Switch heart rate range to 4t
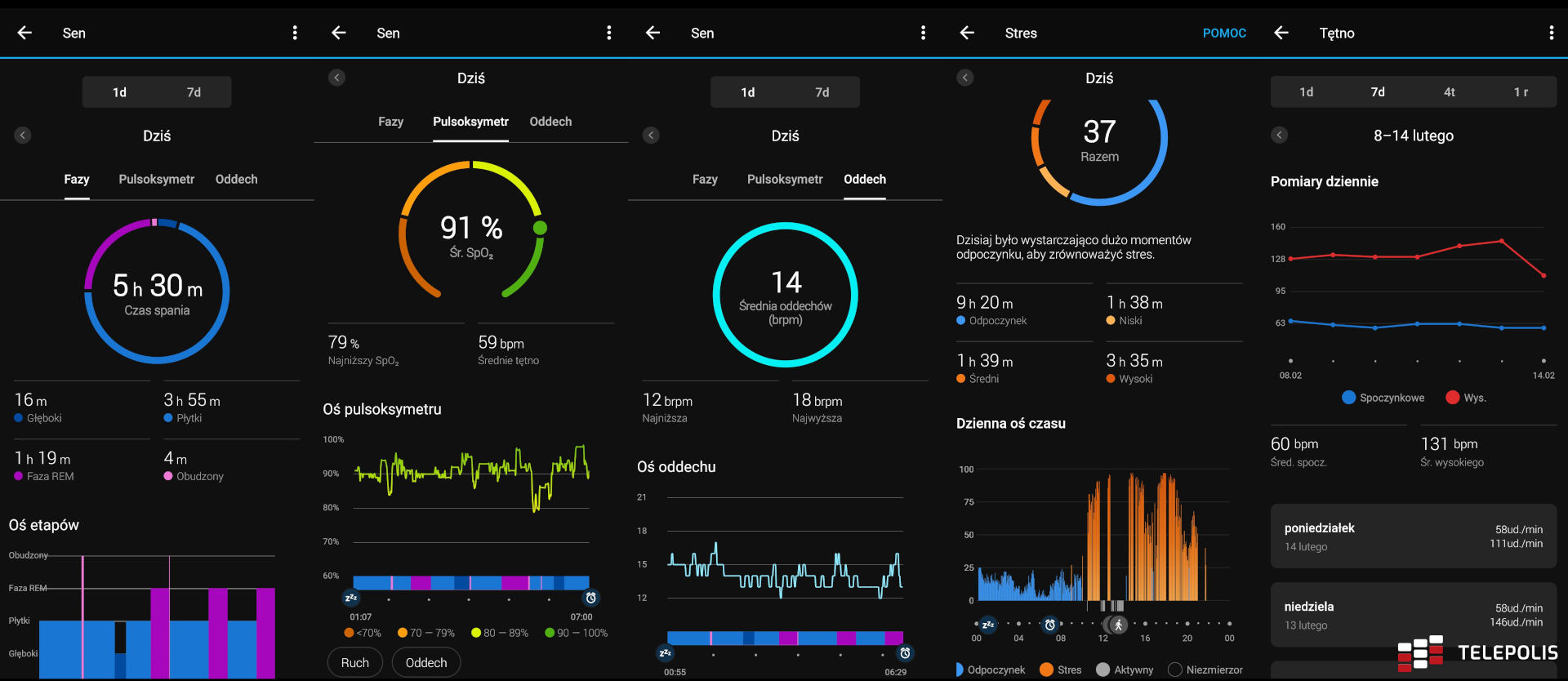Screen dimensions: 1568x681 (1449, 92)
